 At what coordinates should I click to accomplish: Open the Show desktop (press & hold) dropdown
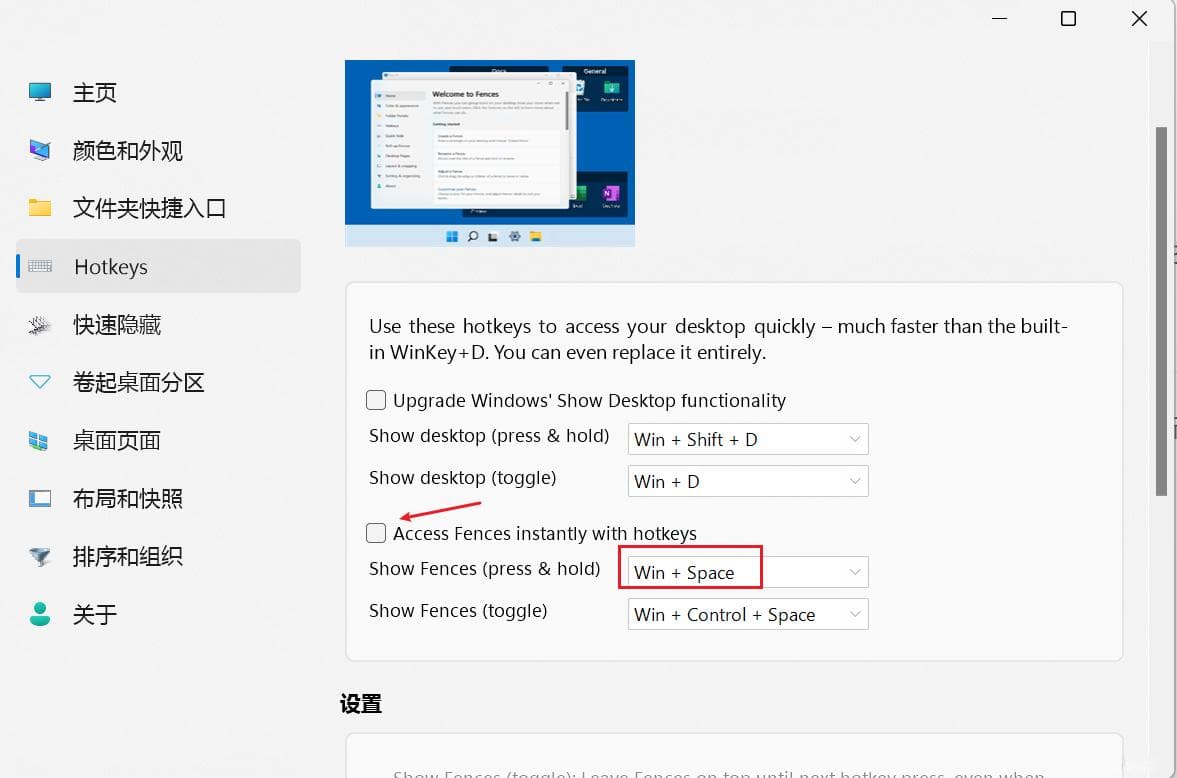[748, 439]
